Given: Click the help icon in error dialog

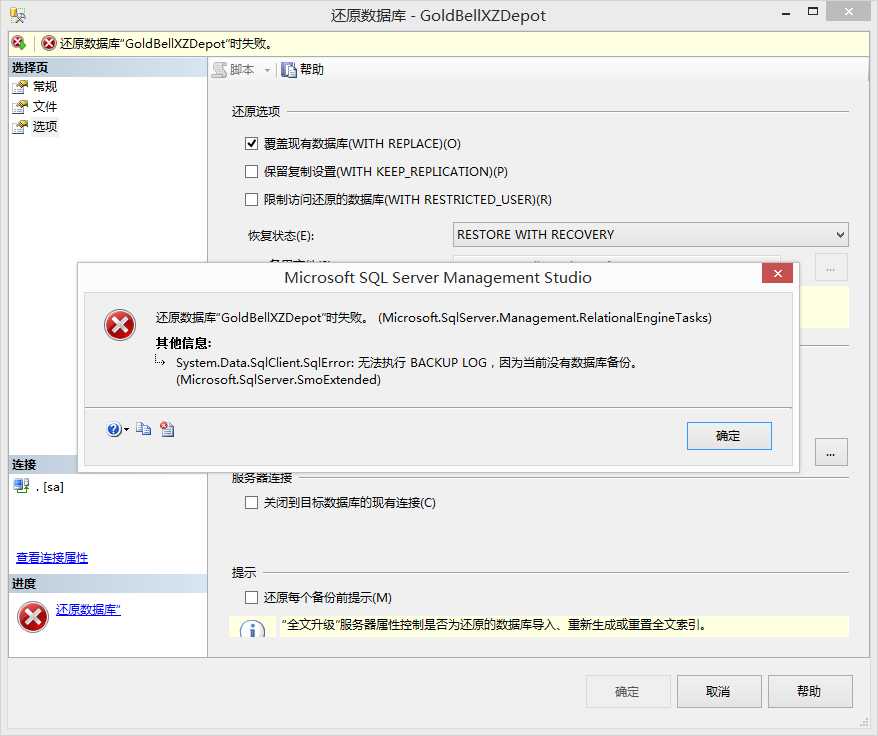Looking at the screenshot, I should pos(114,430).
